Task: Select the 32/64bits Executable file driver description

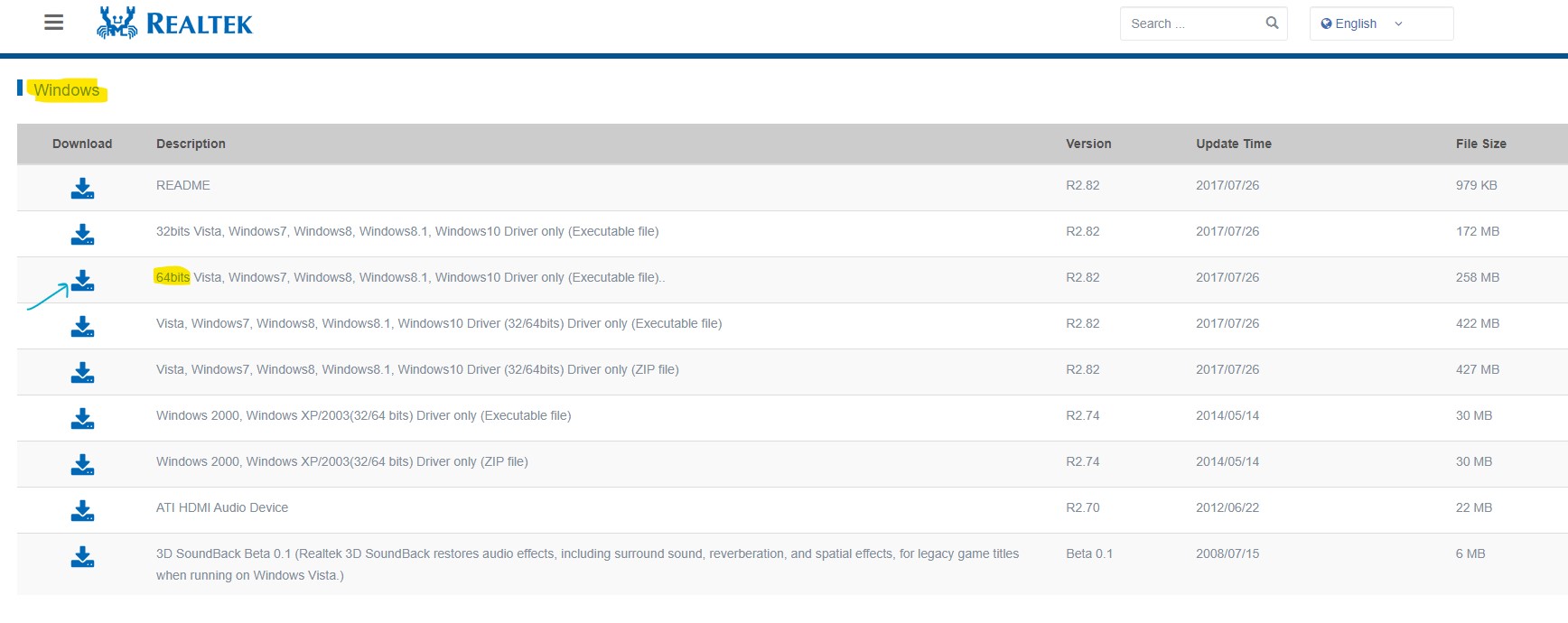Action: point(439,323)
